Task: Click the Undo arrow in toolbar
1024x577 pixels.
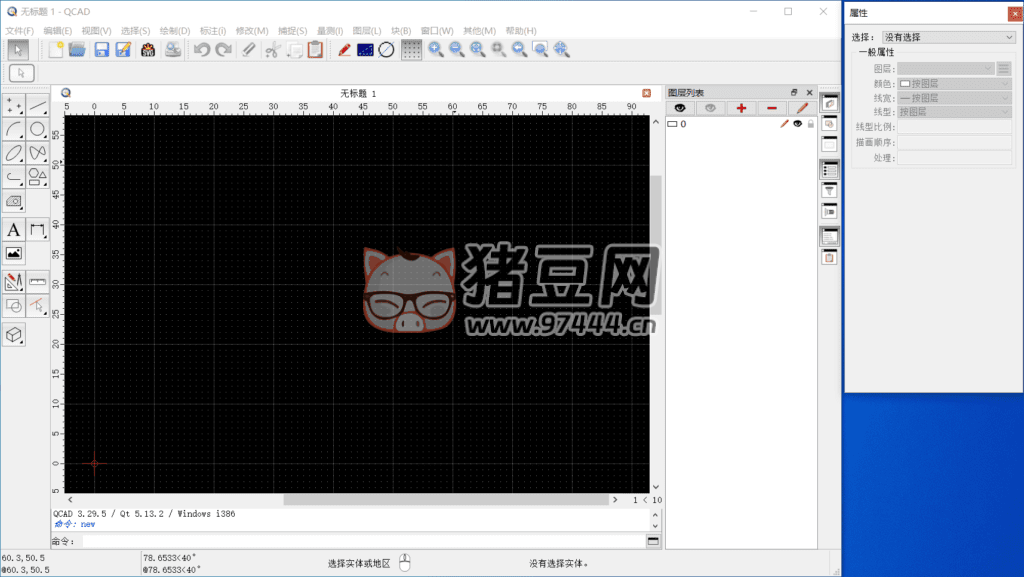Action: tap(202, 49)
